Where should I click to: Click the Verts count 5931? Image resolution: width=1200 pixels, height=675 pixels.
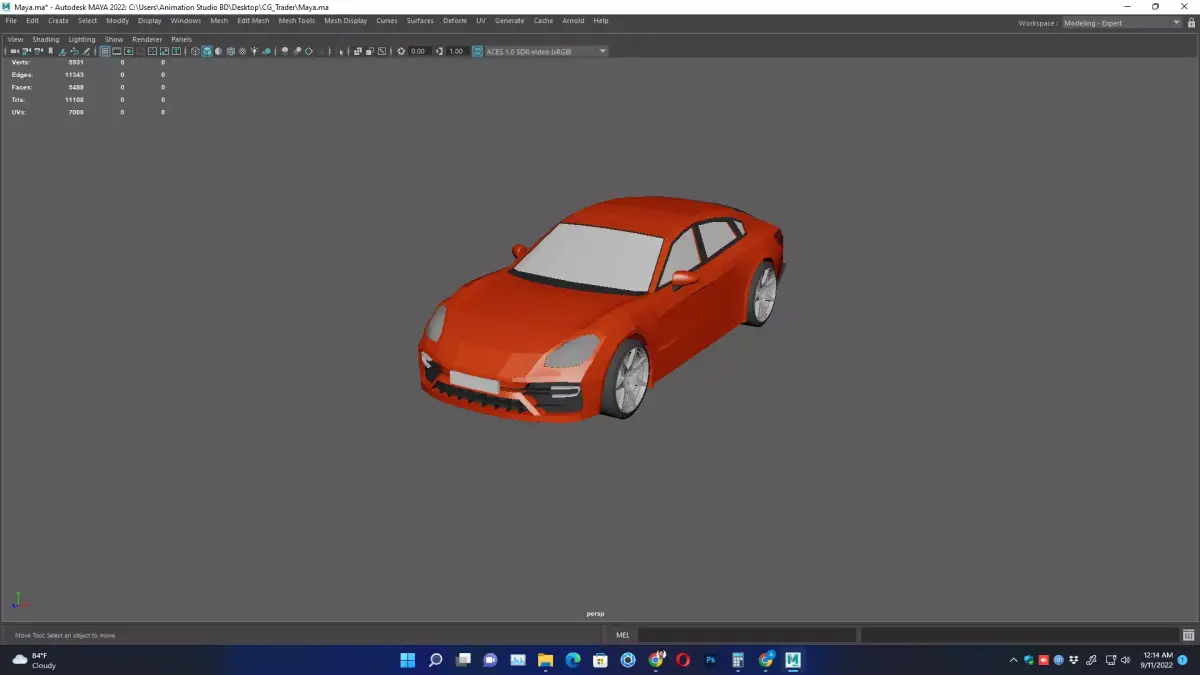76,62
